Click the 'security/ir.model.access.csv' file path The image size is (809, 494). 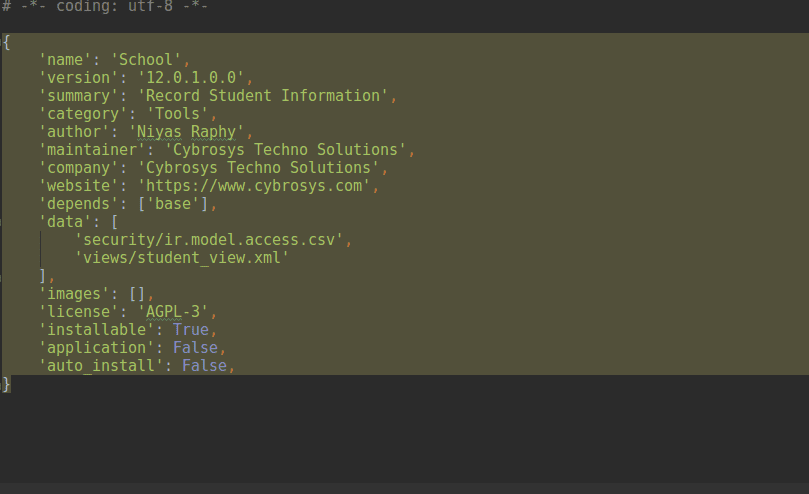pyautogui.click(x=212, y=240)
